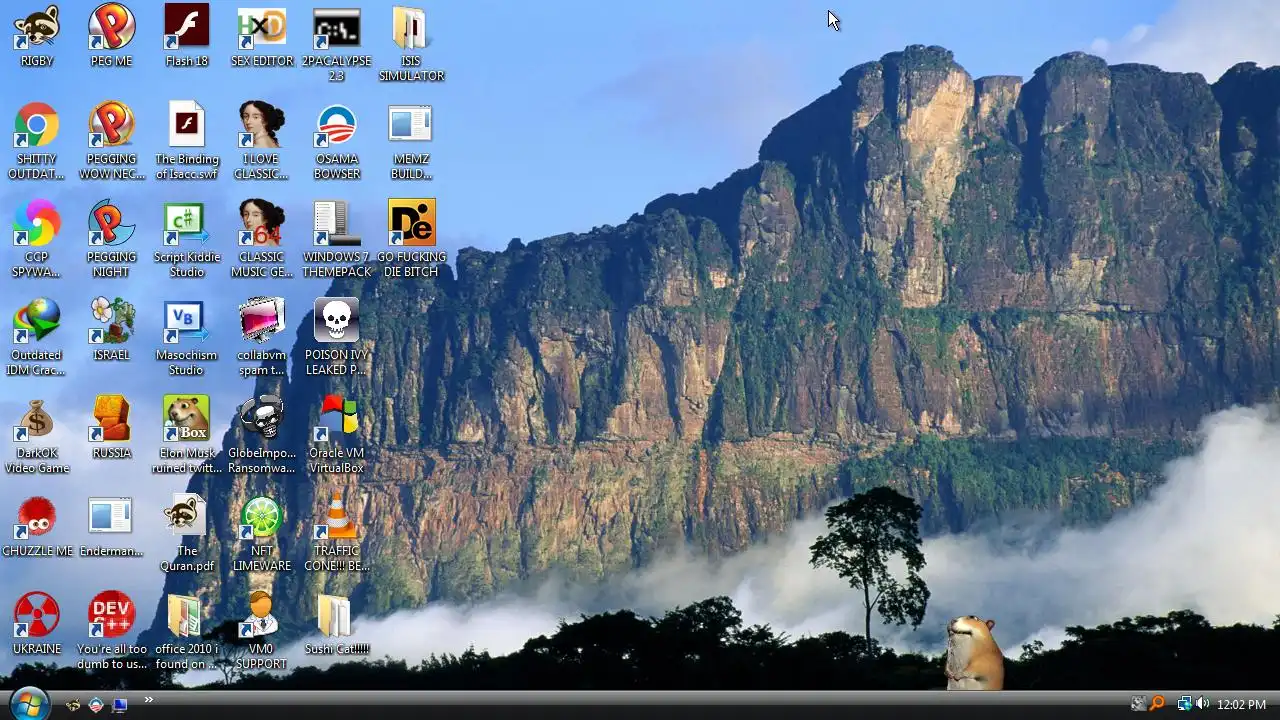Open the office 2010 i found on... folder

click(187, 615)
